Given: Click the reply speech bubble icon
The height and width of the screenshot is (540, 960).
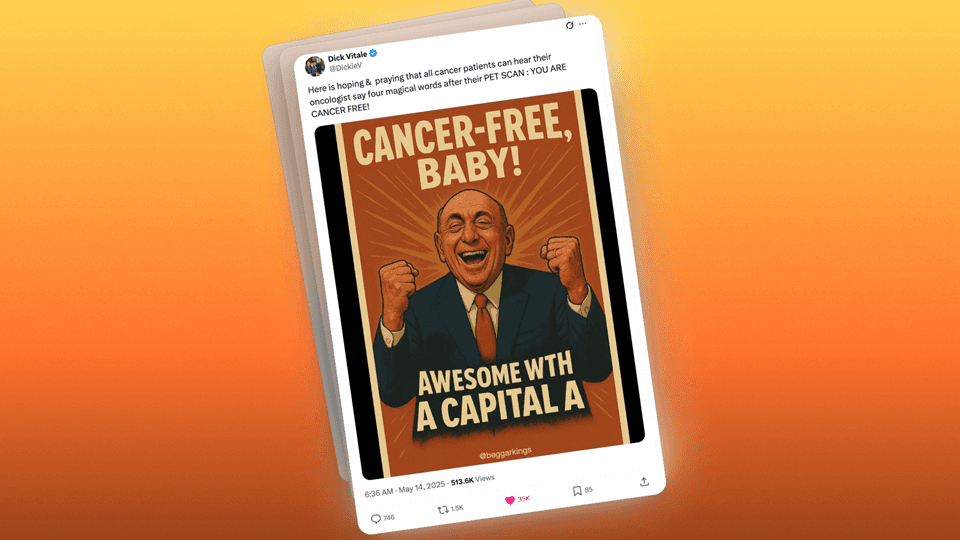Looking at the screenshot, I should tap(376, 519).
